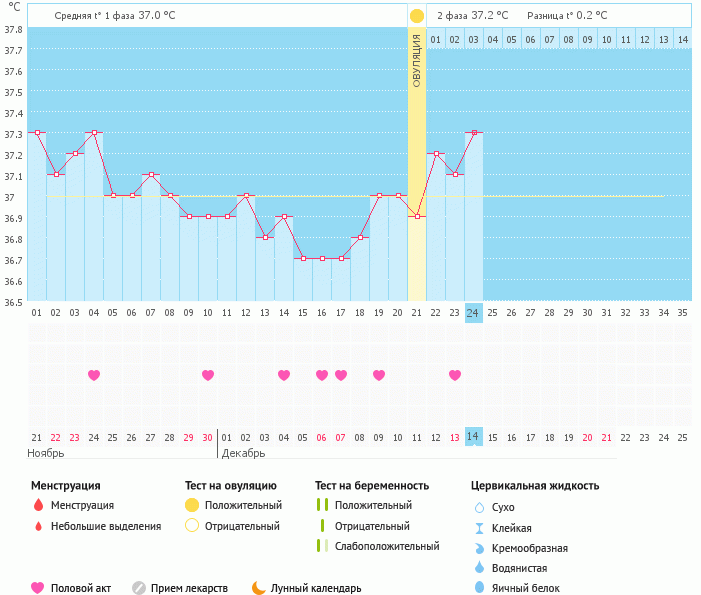701x595 pixels.
Task: Click the Небольшие выделения legend label
Action: [105, 526]
